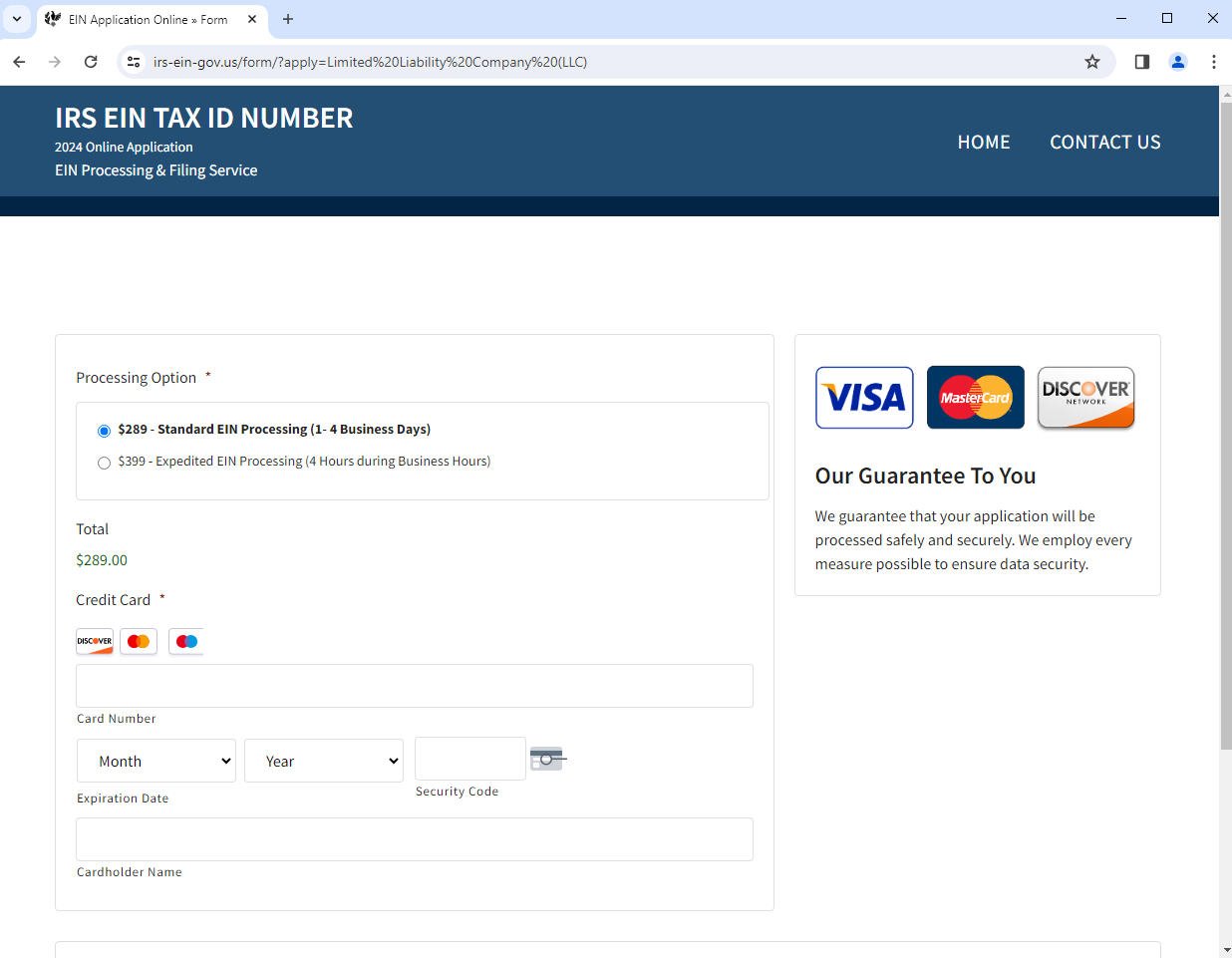
Task: Select $399 Expedited EIN Processing option
Action: [104, 463]
